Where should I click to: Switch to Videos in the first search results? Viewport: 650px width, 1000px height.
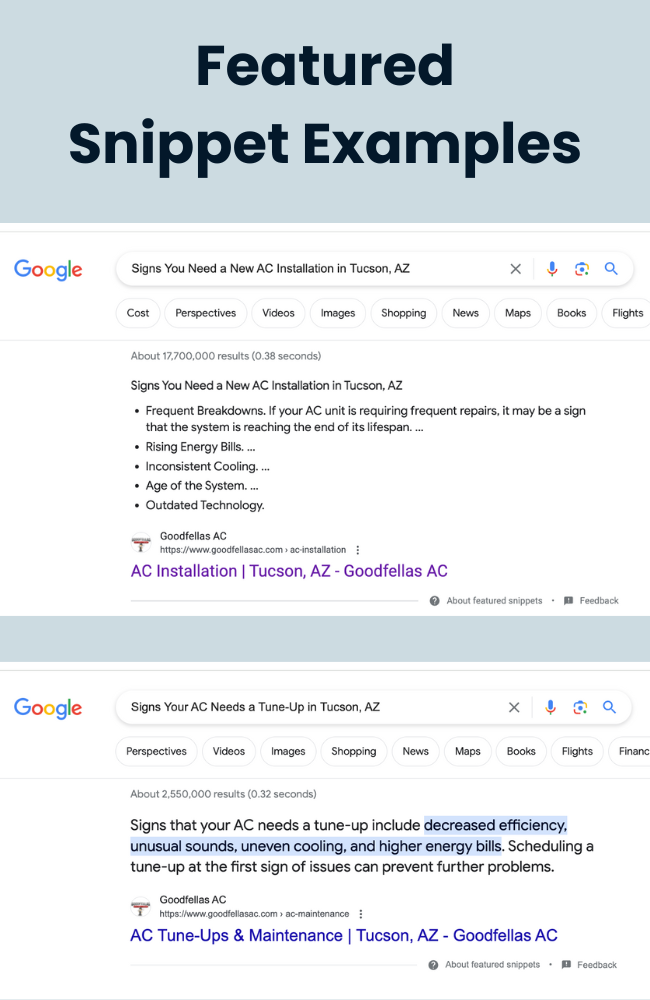click(x=278, y=313)
